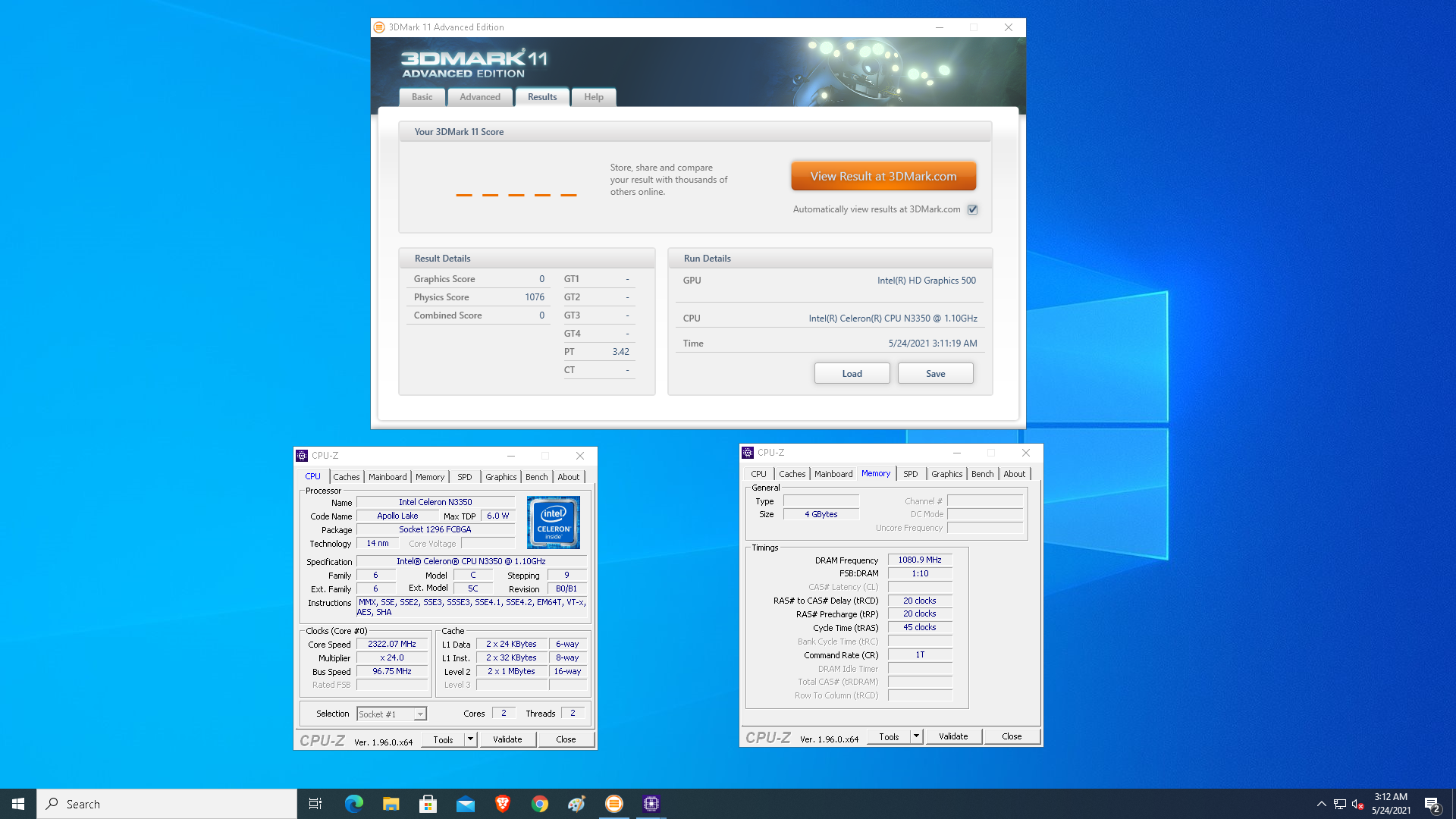
Task: Open the Mail app from the taskbar
Action: [x=466, y=804]
